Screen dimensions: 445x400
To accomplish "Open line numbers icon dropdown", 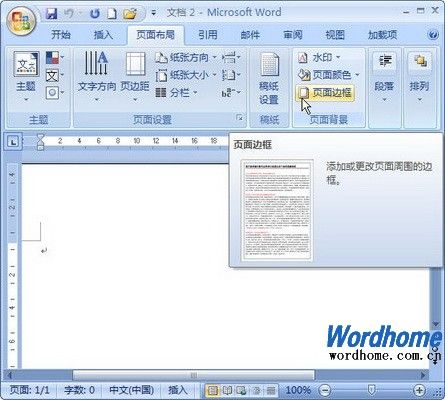I will pos(231,75).
